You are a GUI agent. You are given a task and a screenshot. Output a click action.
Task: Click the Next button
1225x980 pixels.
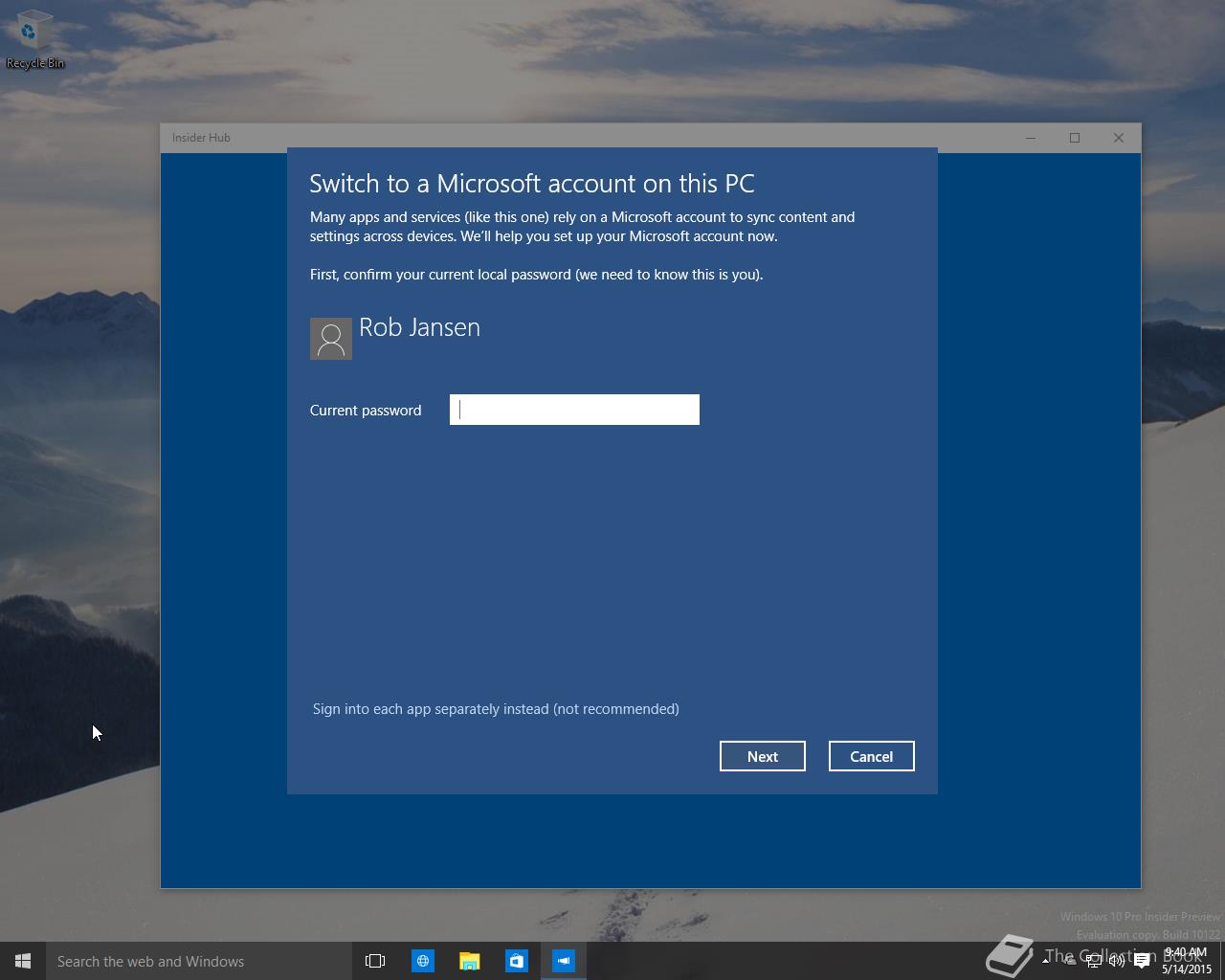tap(763, 756)
